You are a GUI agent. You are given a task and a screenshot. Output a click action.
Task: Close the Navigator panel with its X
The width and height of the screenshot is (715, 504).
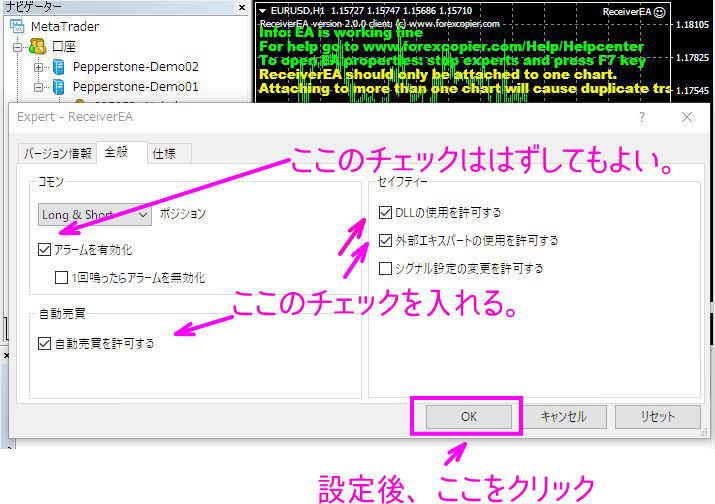[x=242, y=7]
